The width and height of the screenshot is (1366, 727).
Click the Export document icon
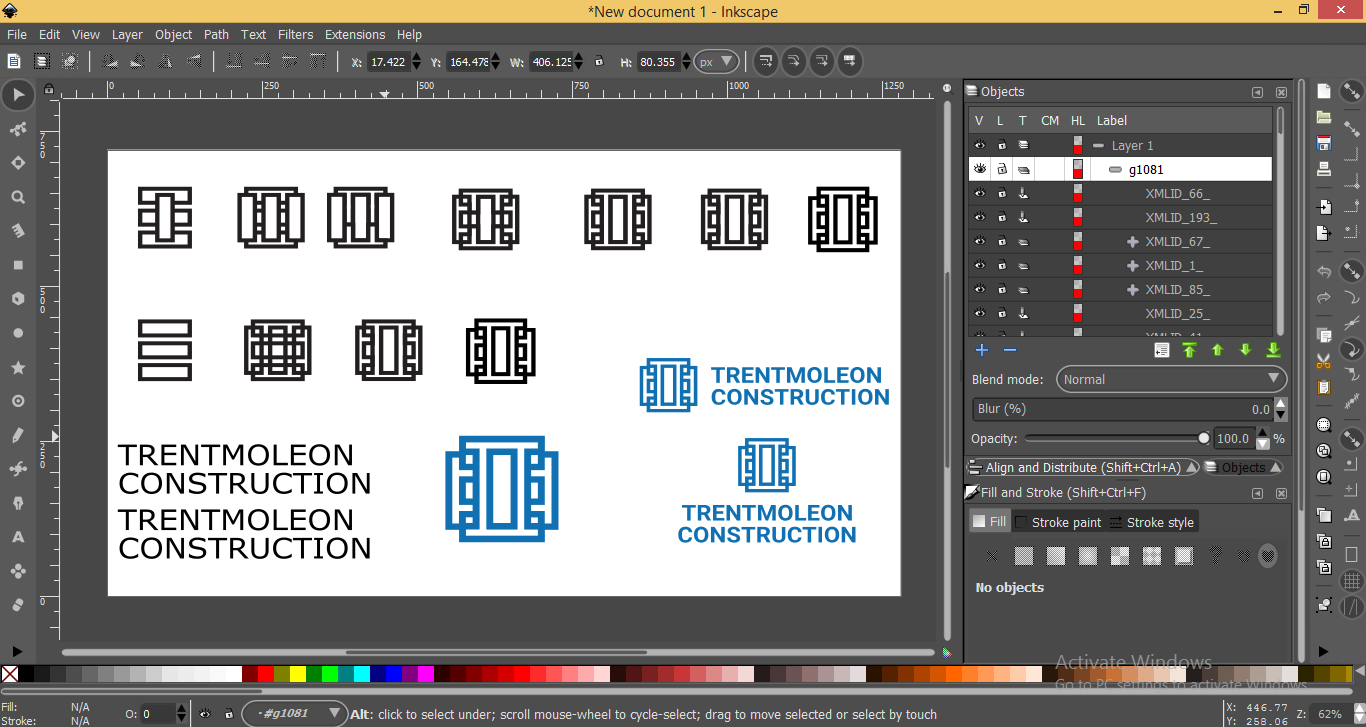1324,233
